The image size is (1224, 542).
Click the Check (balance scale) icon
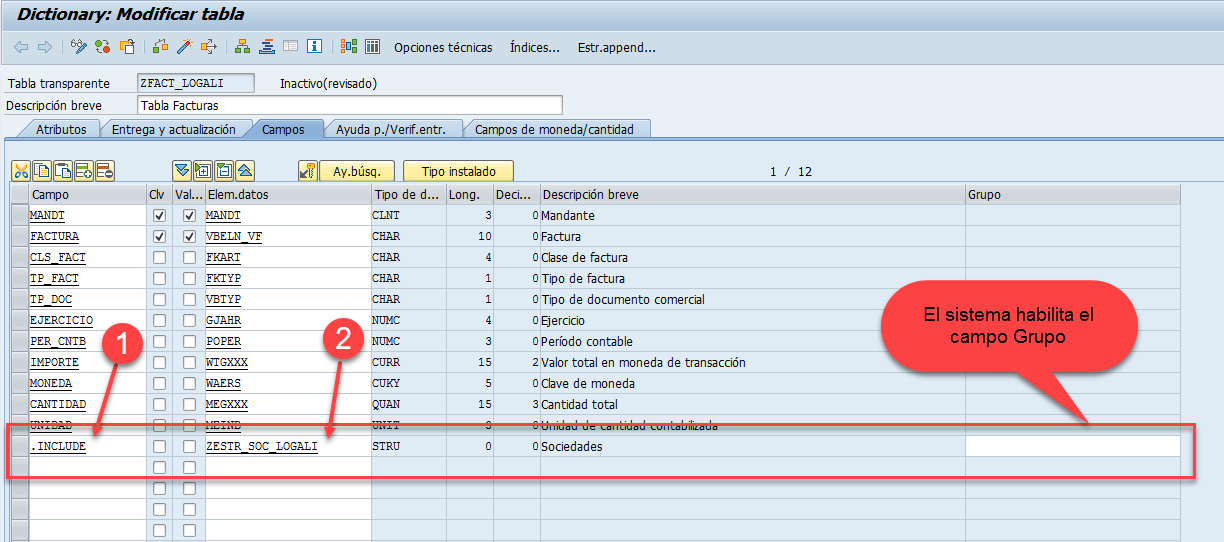coord(161,47)
